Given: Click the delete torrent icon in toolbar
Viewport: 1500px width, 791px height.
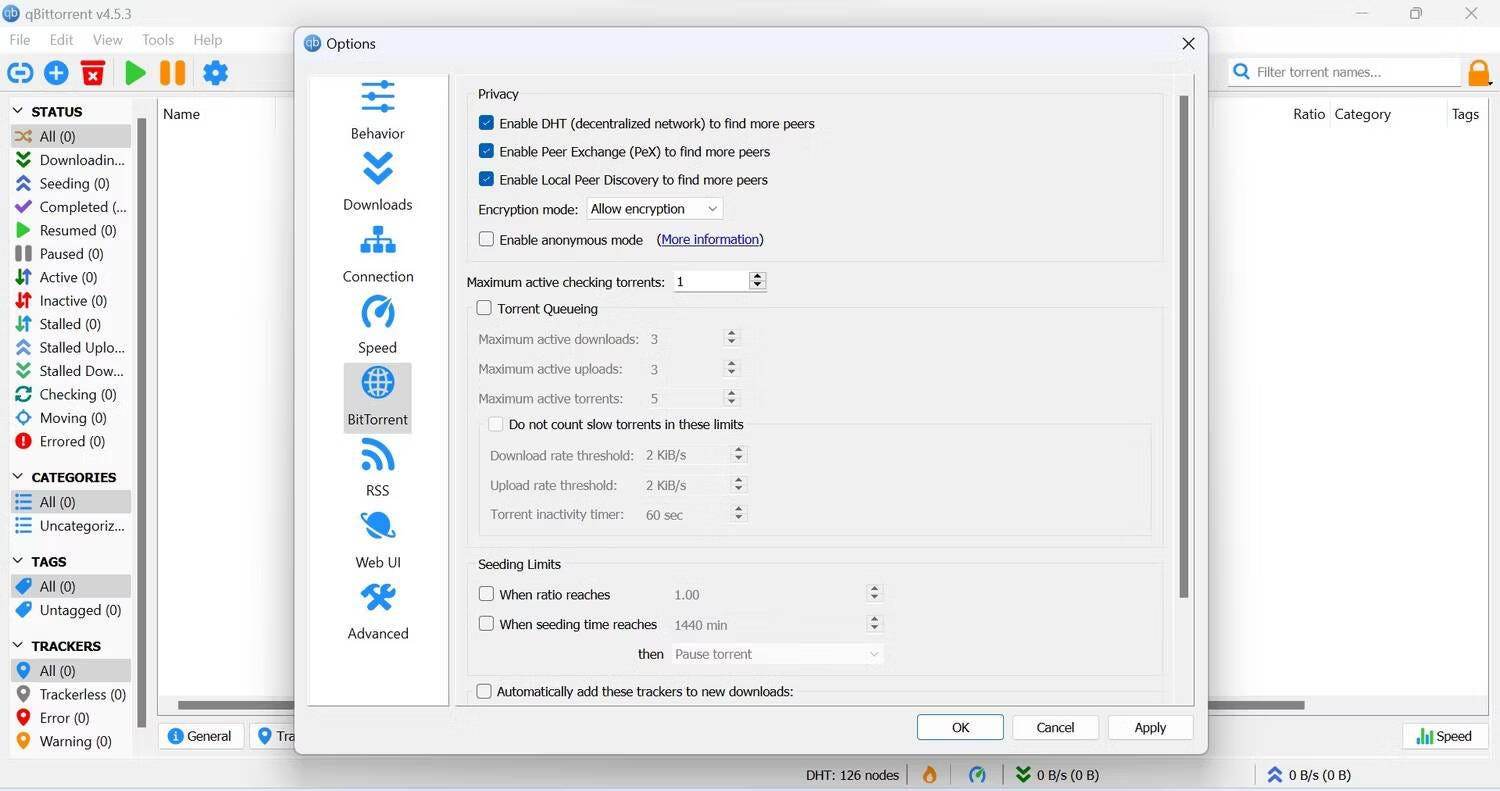Looking at the screenshot, I should (x=92, y=72).
